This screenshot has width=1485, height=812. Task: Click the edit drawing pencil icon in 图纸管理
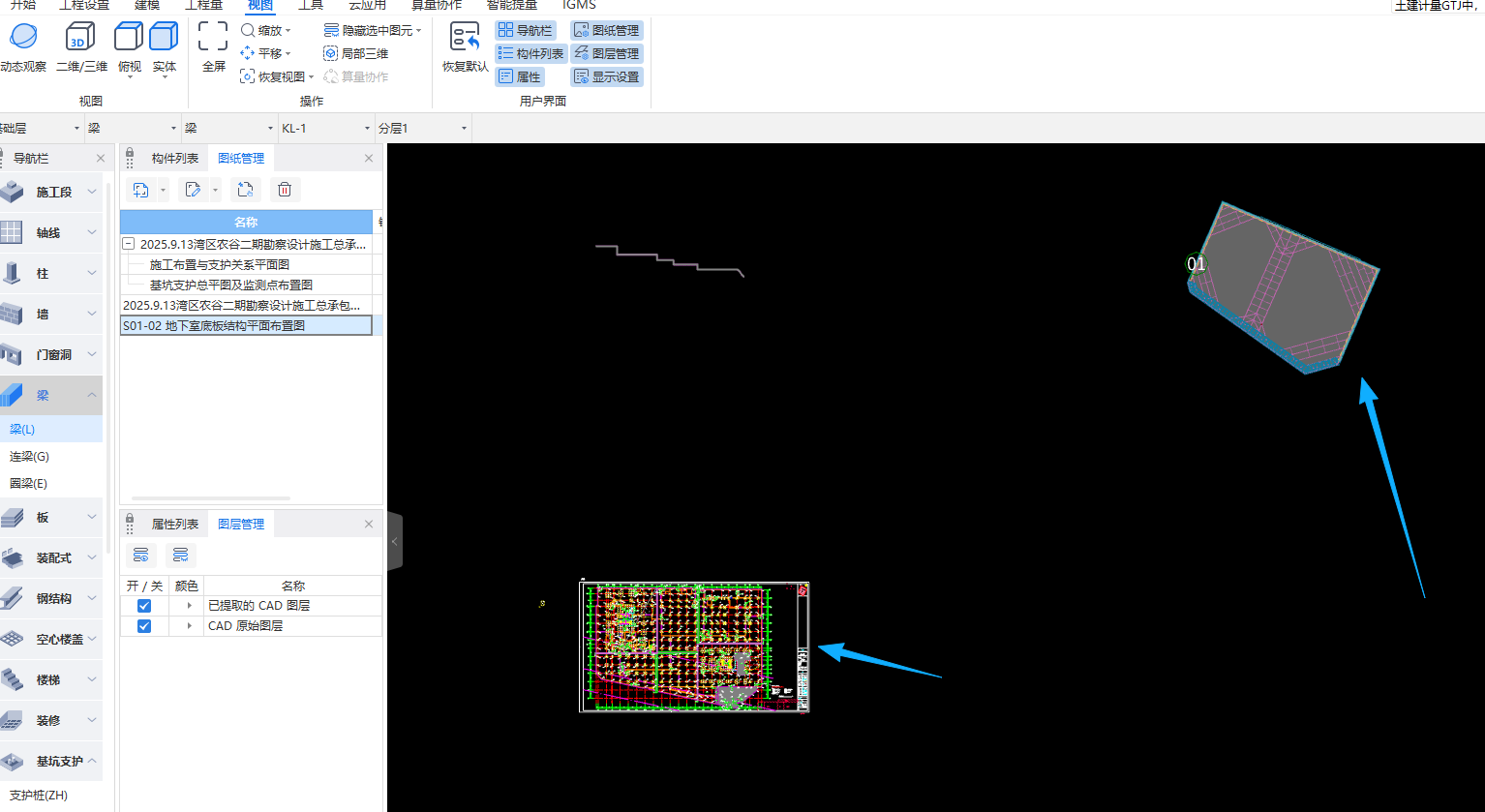(x=193, y=190)
